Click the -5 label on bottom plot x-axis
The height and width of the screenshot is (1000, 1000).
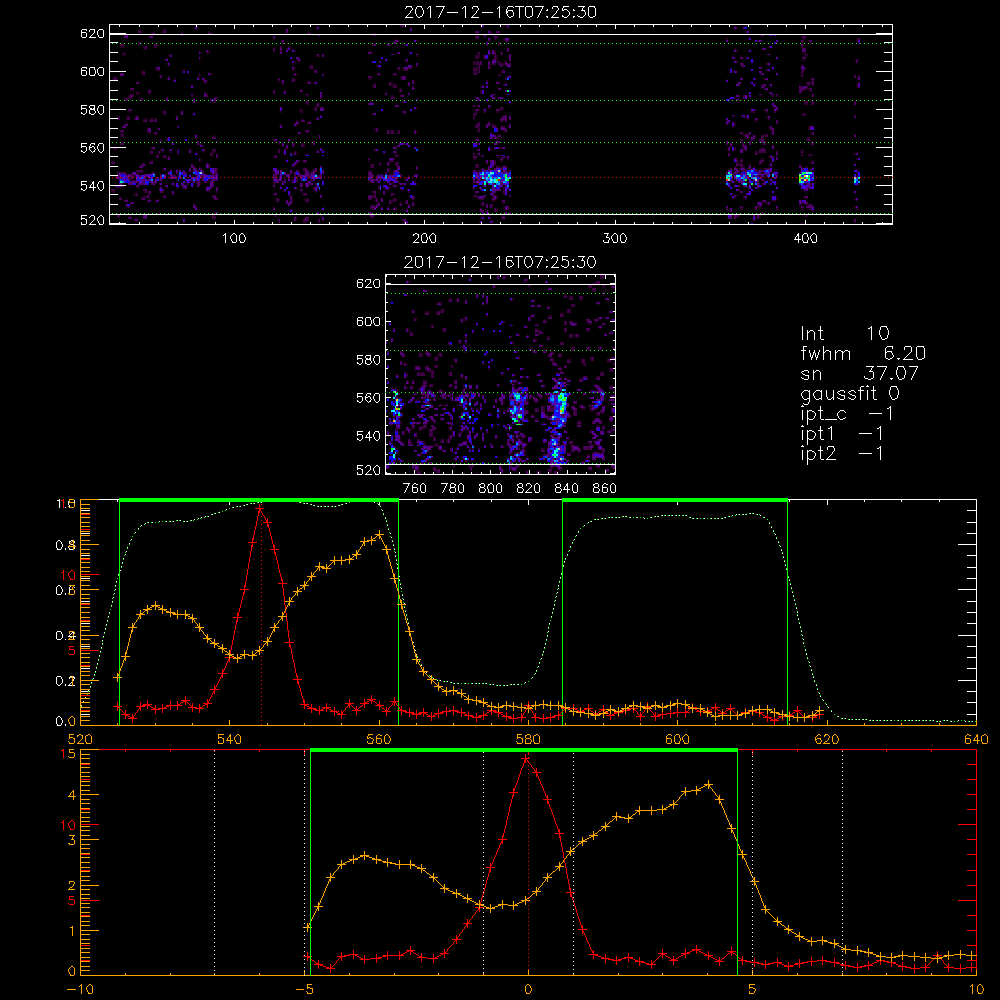click(x=304, y=989)
